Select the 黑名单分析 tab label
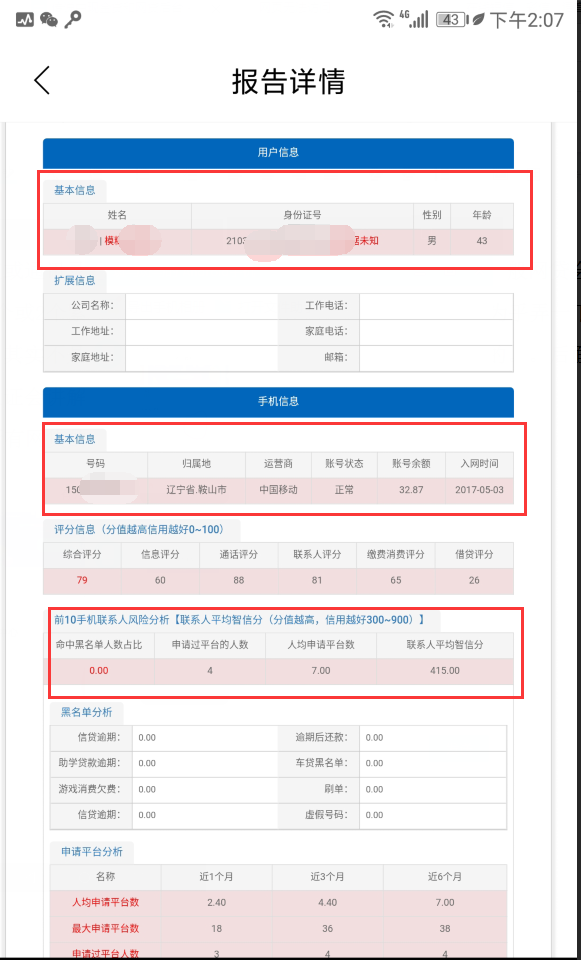This screenshot has width=581, height=960. click(x=86, y=712)
